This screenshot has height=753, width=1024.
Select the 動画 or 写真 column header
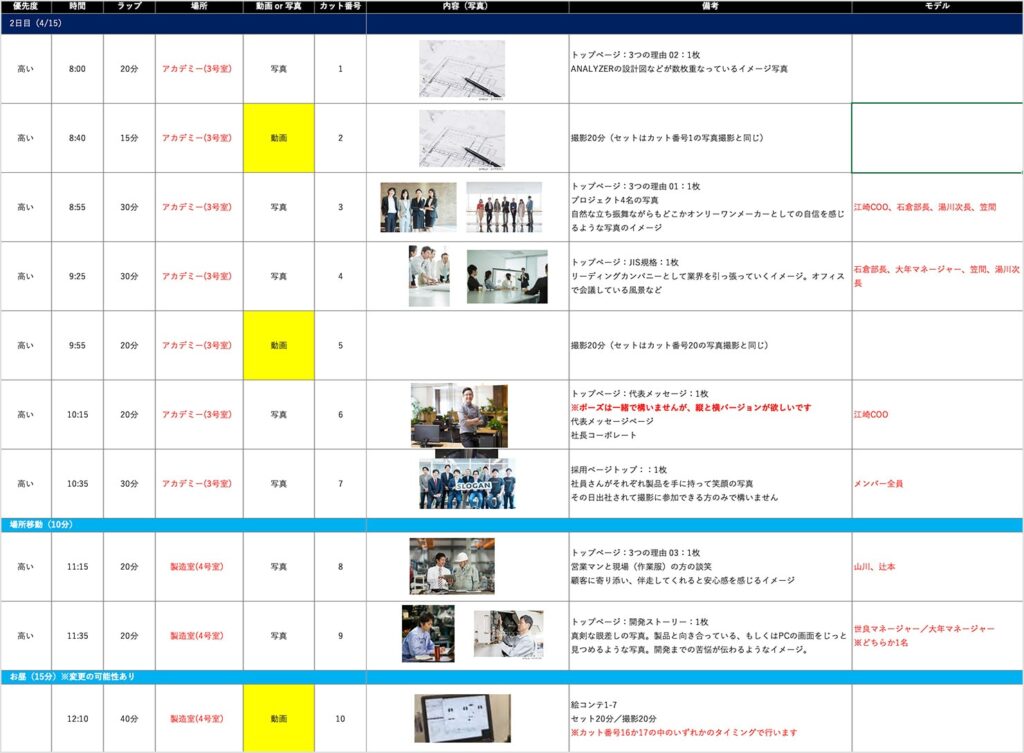click(277, 7)
